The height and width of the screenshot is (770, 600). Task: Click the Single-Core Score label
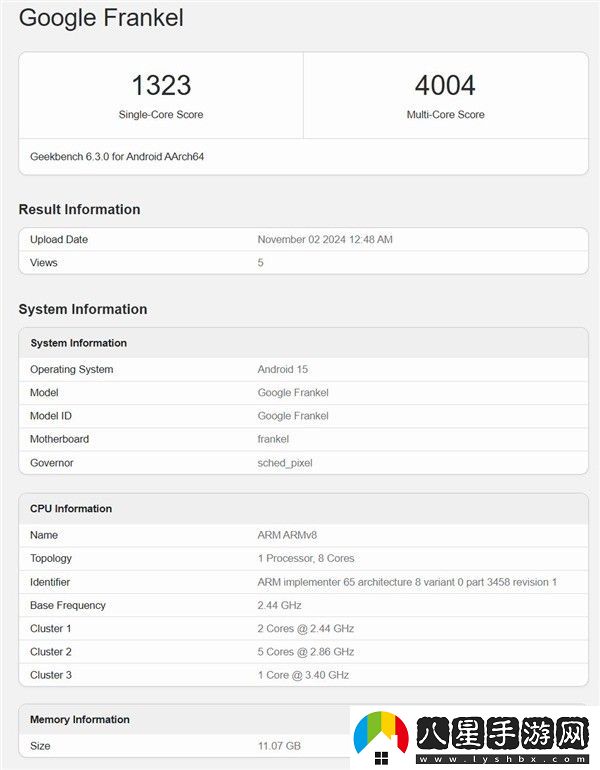[x=161, y=115]
